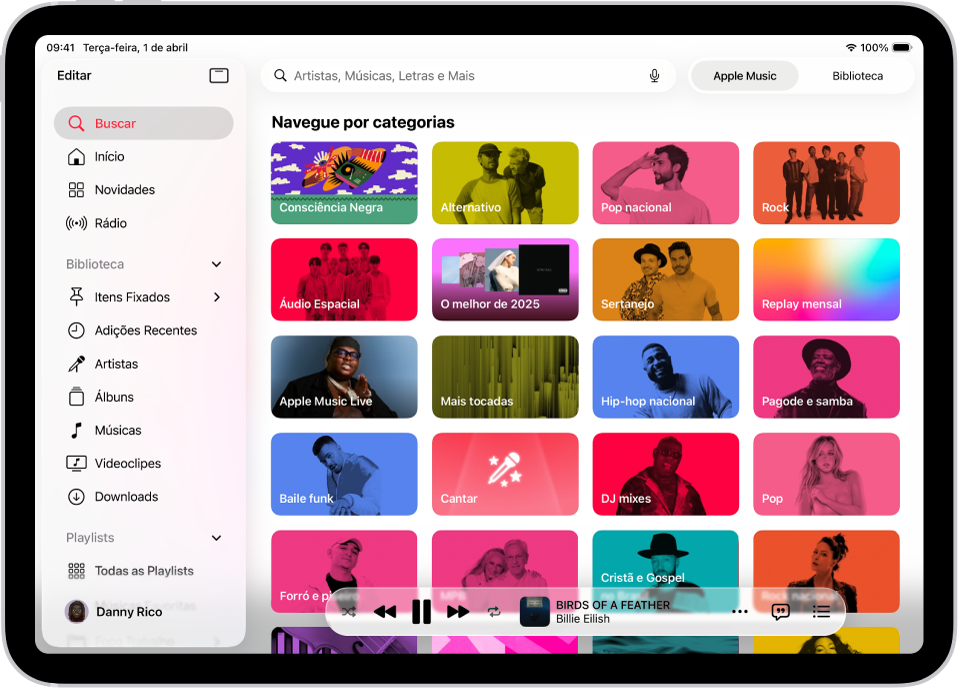Switch search scope to Biblioteca
Screen dimensions: 963x689
(857, 76)
